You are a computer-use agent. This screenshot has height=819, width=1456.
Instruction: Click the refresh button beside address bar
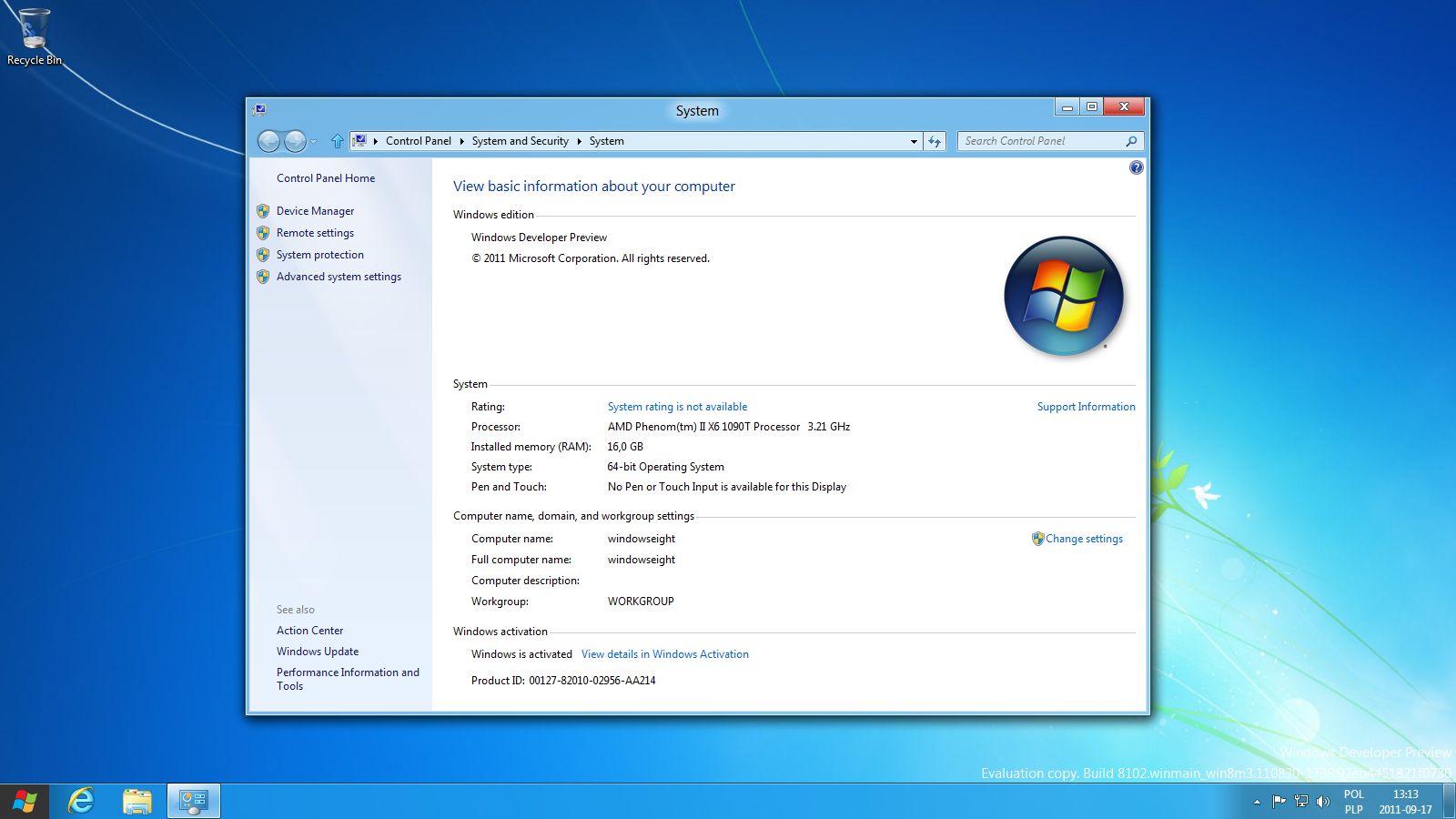coord(935,141)
